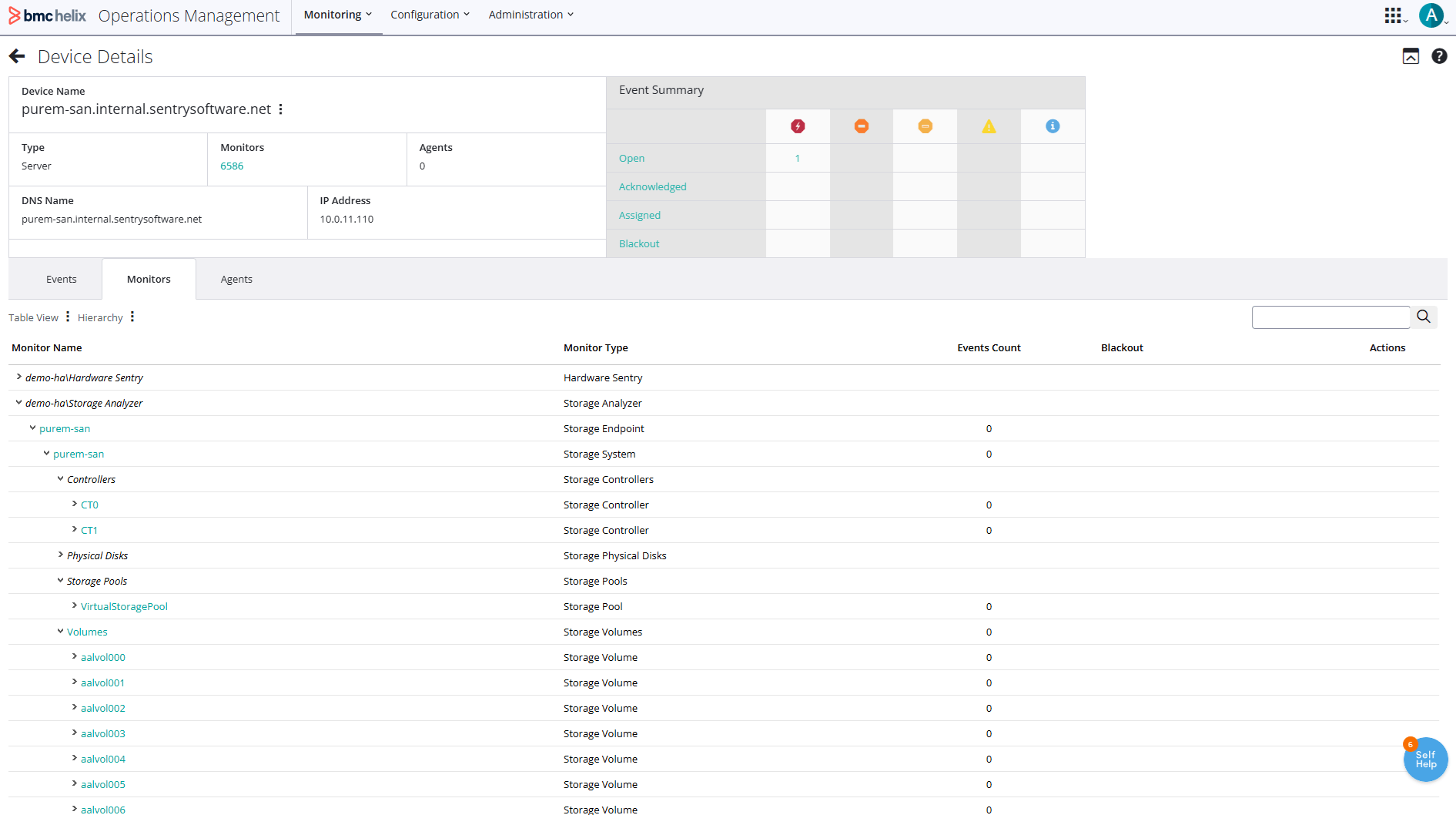
Task: Open the Monitoring menu
Action: coord(337,15)
